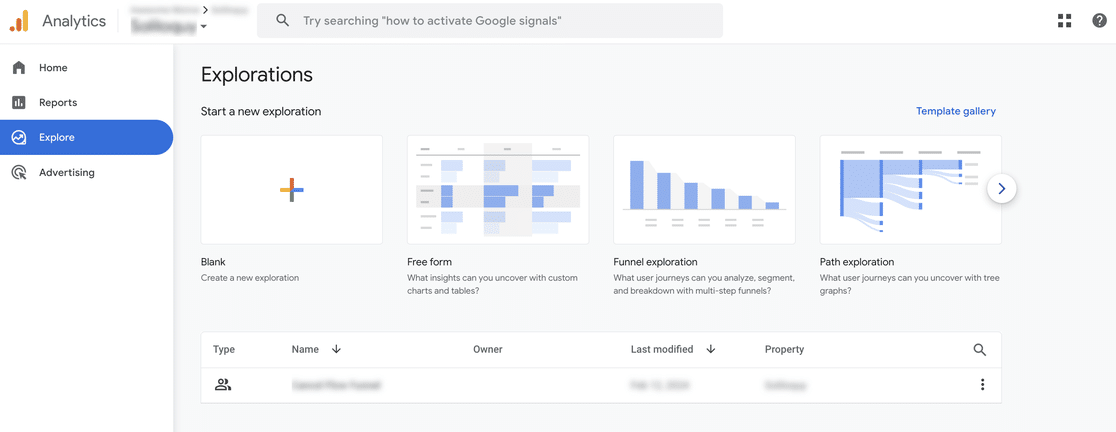Click the Advertising target icon
The width and height of the screenshot is (1116, 432).
(x=19, y=172)
